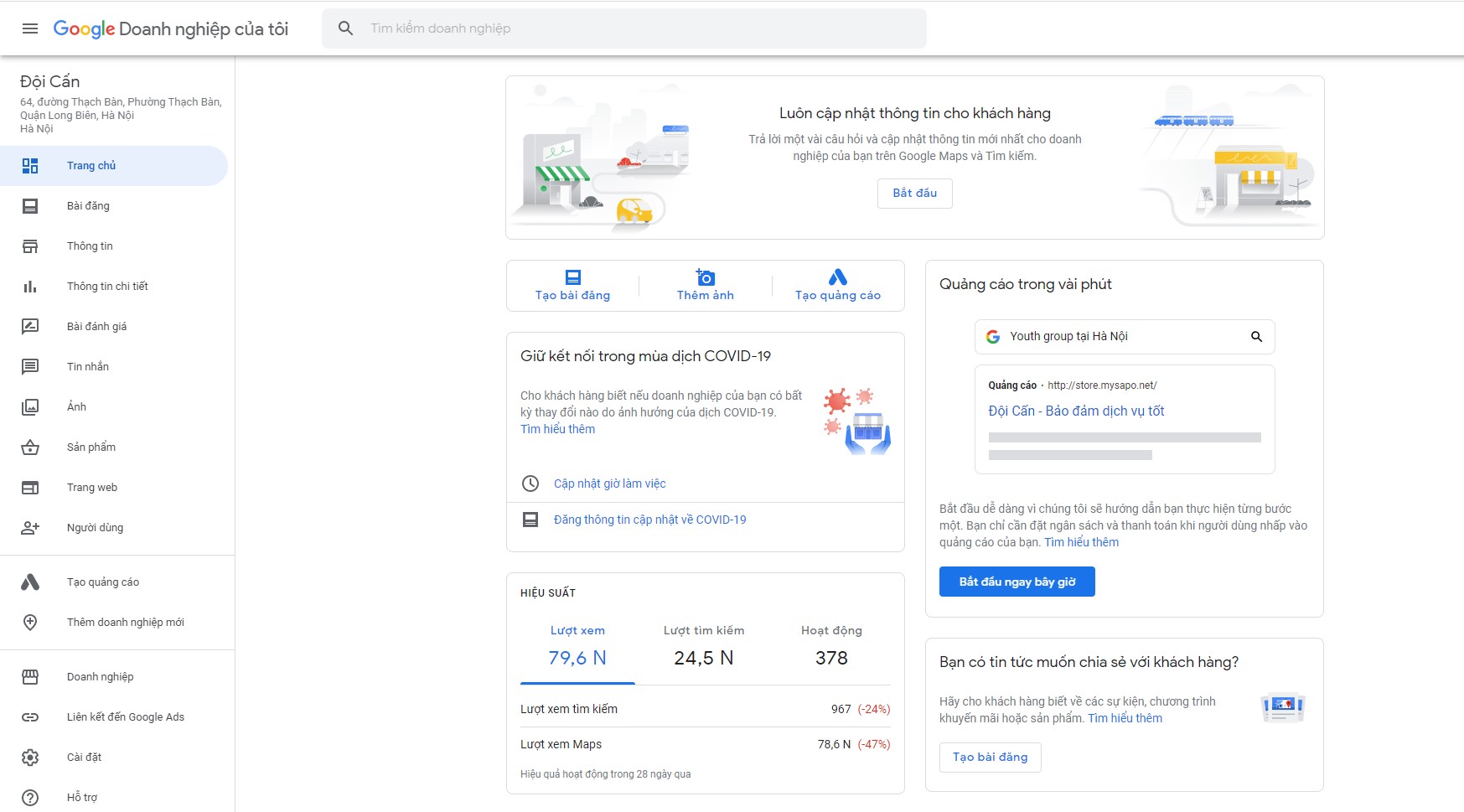Viewport: 1464px width, 812px height.
Task: Click the Thêm ảnh camera icon
Action: click(x=706, y=277)
